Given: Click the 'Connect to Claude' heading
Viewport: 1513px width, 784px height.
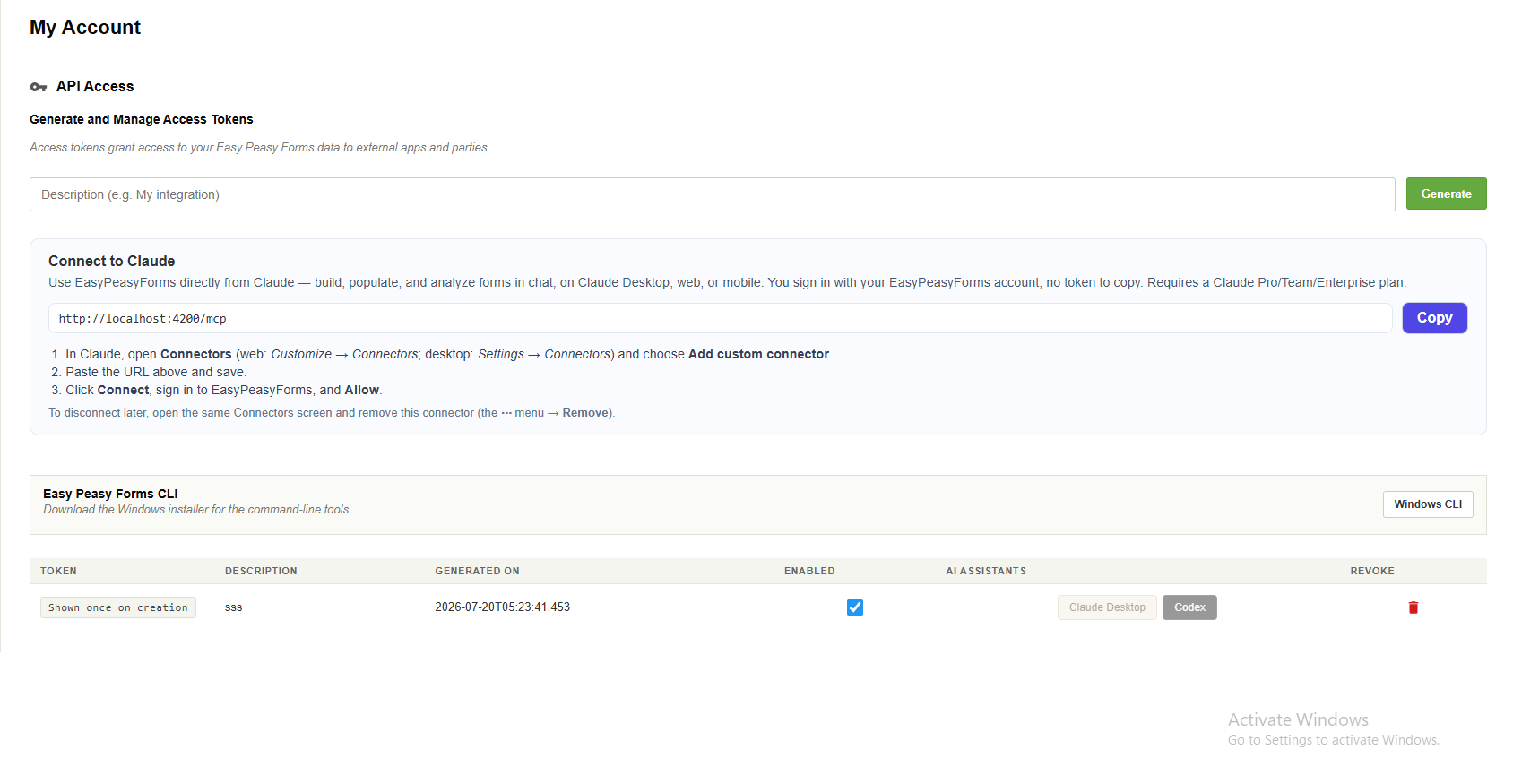Looking at the screenshot, I should 111,261.
